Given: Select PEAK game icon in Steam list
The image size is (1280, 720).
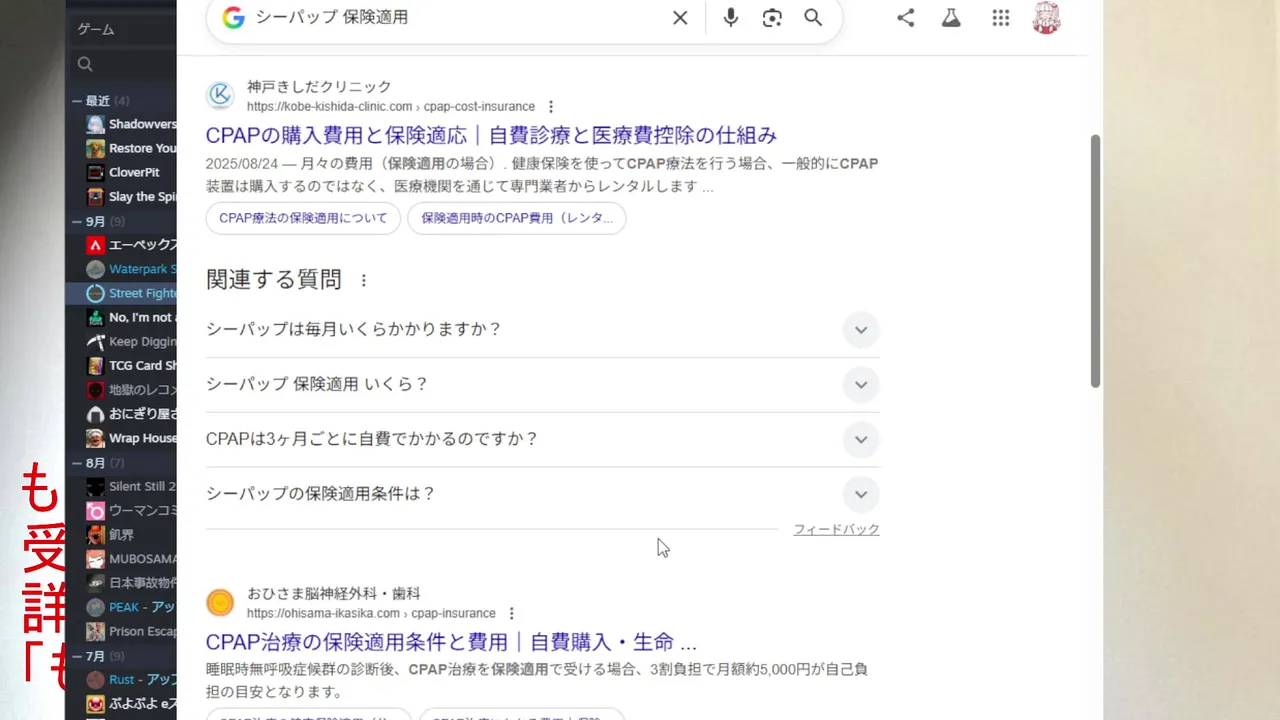Looking at the screenshot, I should click(95, 607).
